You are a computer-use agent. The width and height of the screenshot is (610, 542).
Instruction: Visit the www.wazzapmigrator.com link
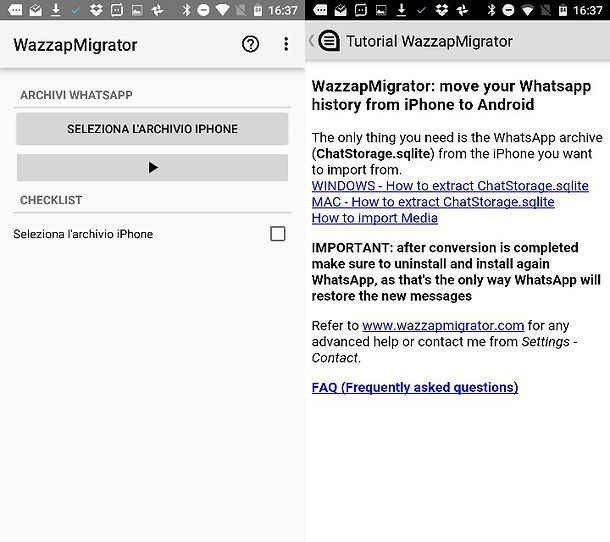pos(443,325)
